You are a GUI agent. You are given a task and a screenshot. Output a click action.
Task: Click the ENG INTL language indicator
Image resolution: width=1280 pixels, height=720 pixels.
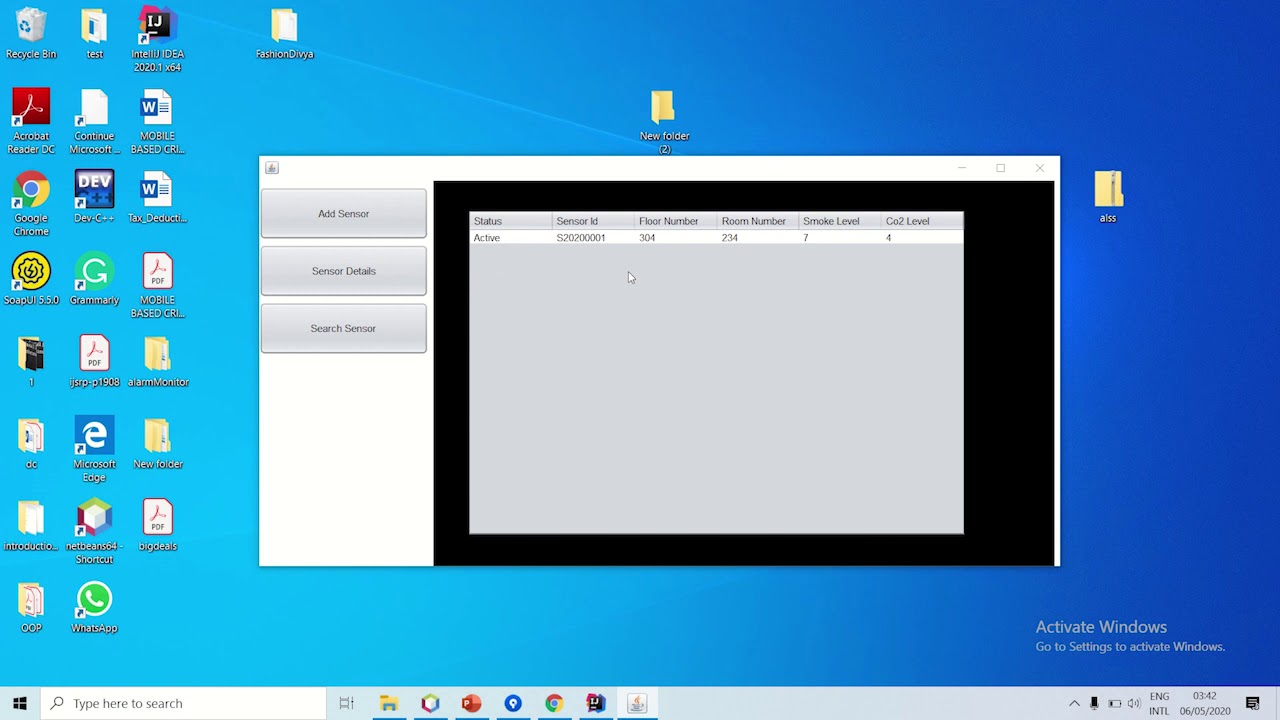tap(1159, 703)
